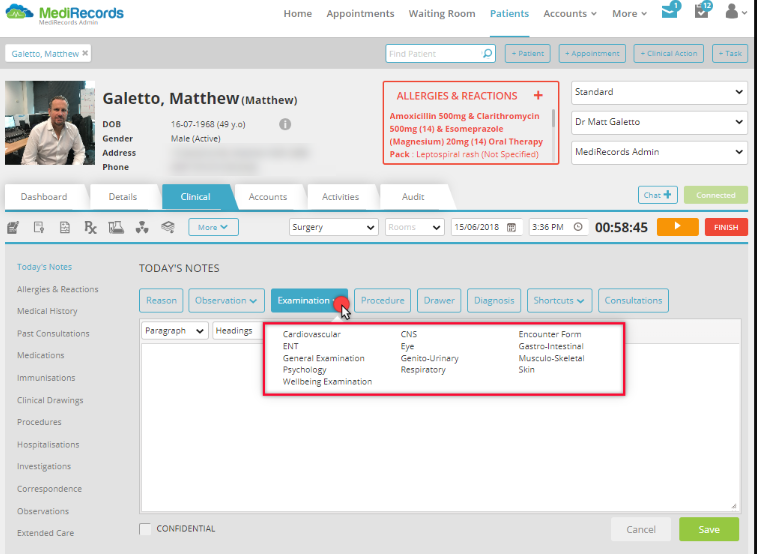Image resolution: width=757 pixels, height=554 pixels.
Task: Switch to the Details tab
Action: (x=123, y=196)
